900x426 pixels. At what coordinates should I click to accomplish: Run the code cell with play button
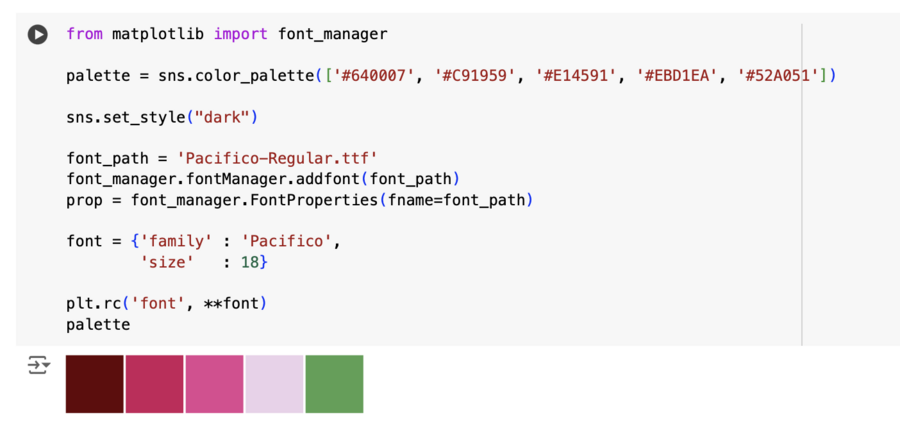click(38, 34)
